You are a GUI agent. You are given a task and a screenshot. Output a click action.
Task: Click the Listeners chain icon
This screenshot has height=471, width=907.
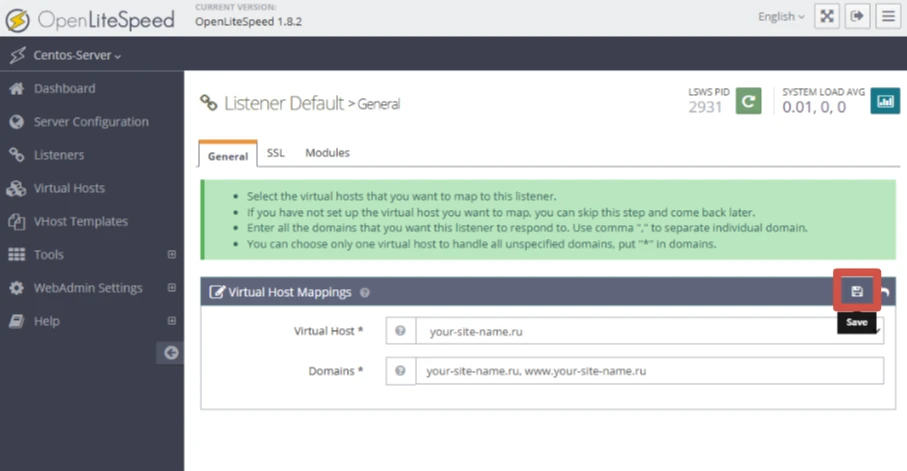[x=17, y=155]
